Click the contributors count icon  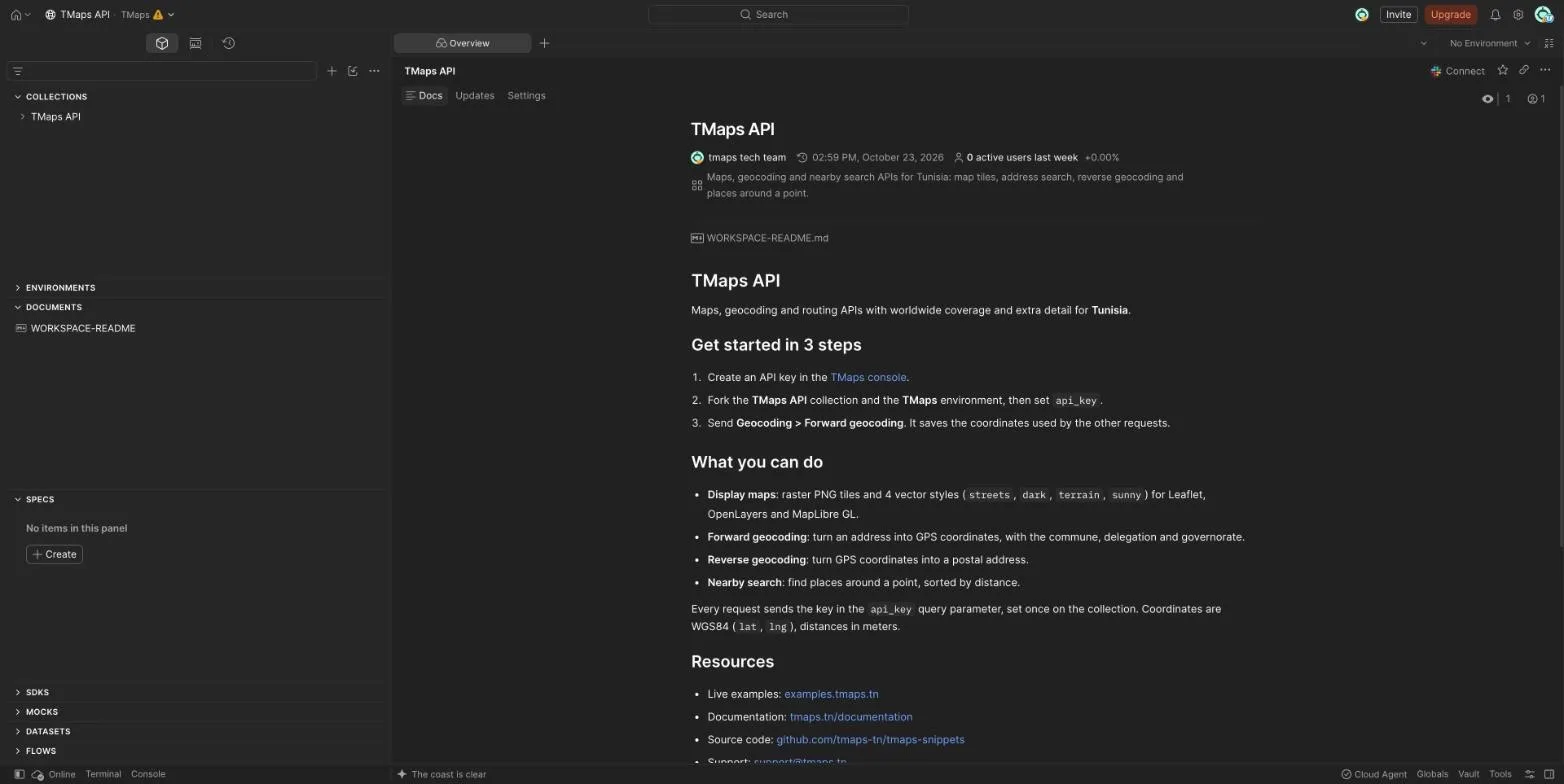tap(1536, 98)
